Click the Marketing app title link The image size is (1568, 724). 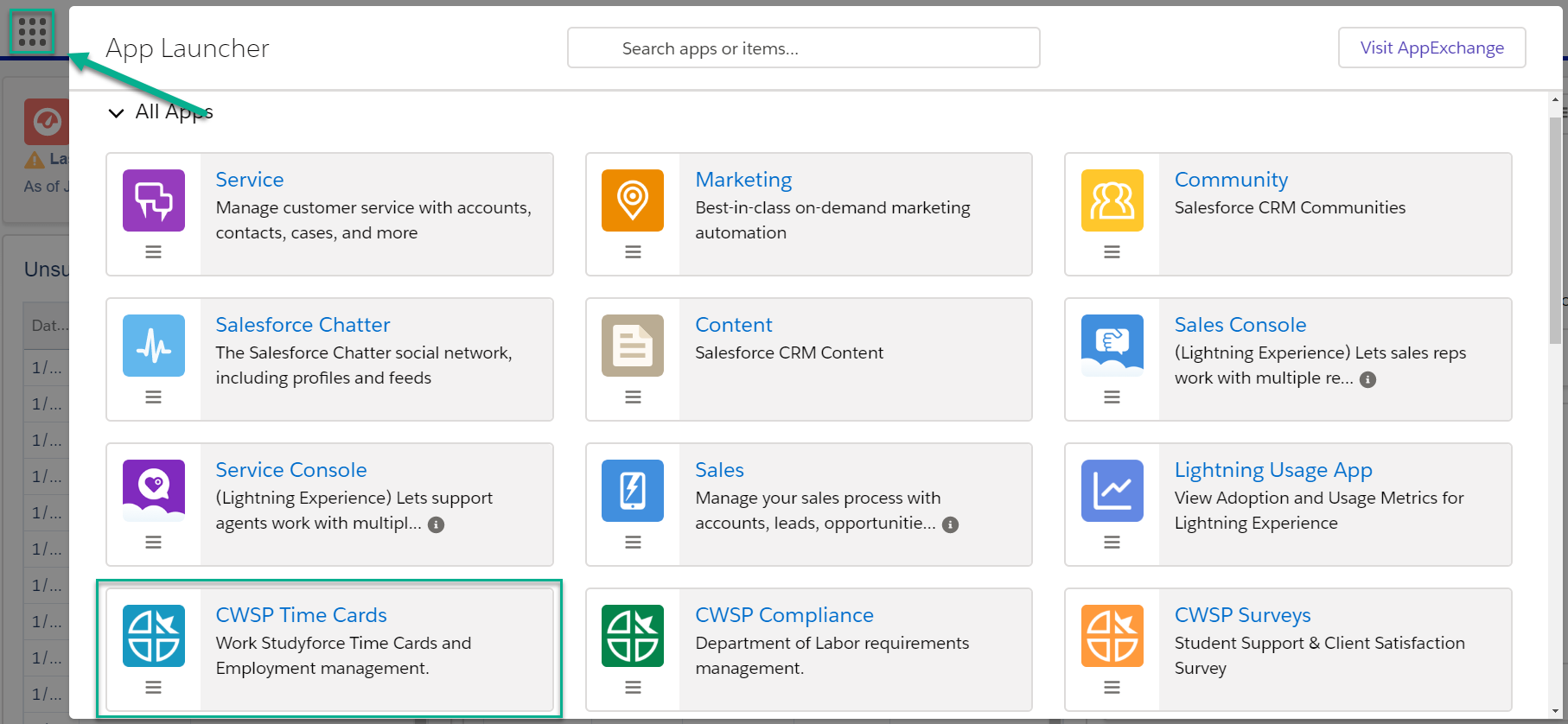[743, 180]
